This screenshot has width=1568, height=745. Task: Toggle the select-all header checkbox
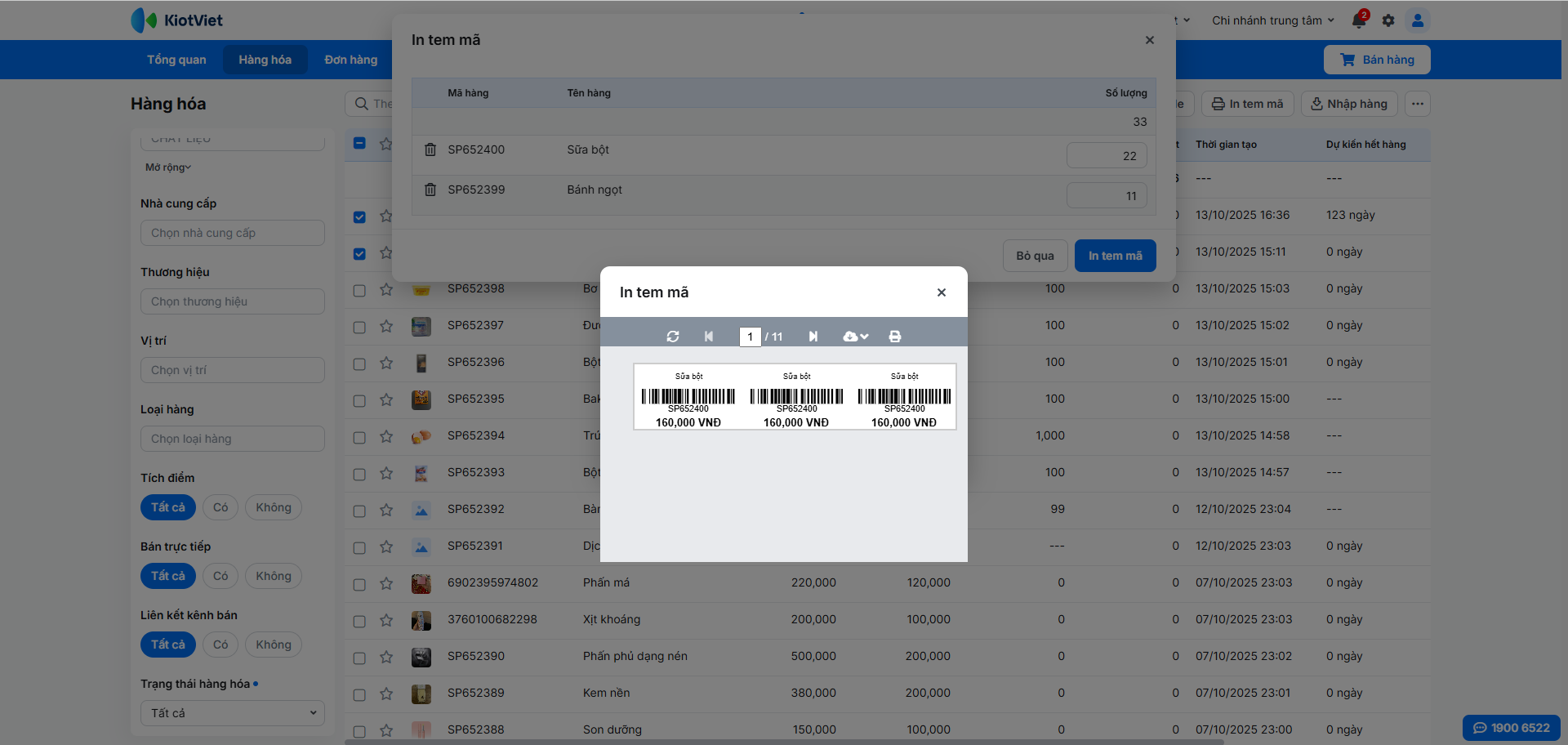[x=359, y=143]
